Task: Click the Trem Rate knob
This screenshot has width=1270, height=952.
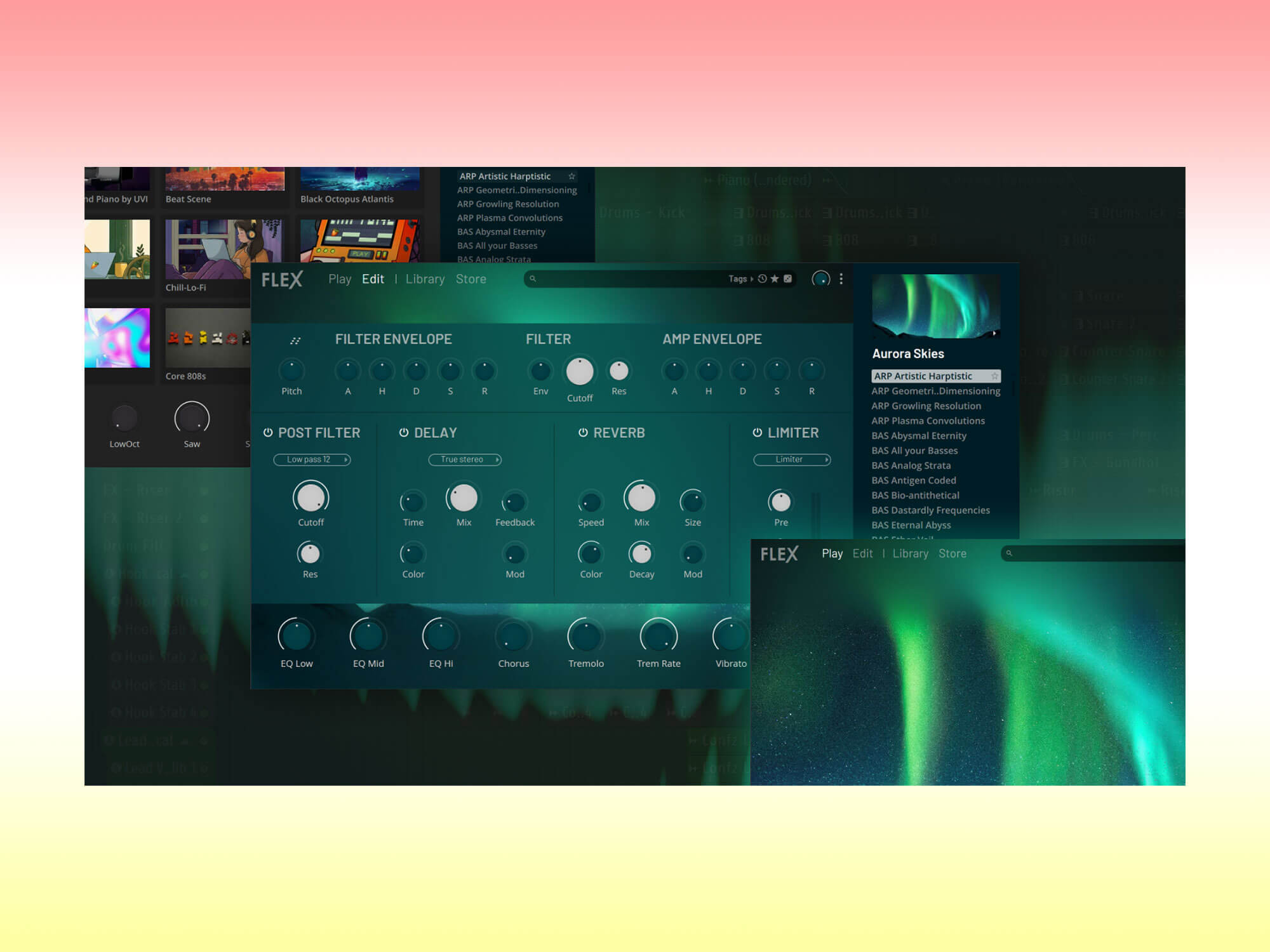Action: tap(658, 635)
